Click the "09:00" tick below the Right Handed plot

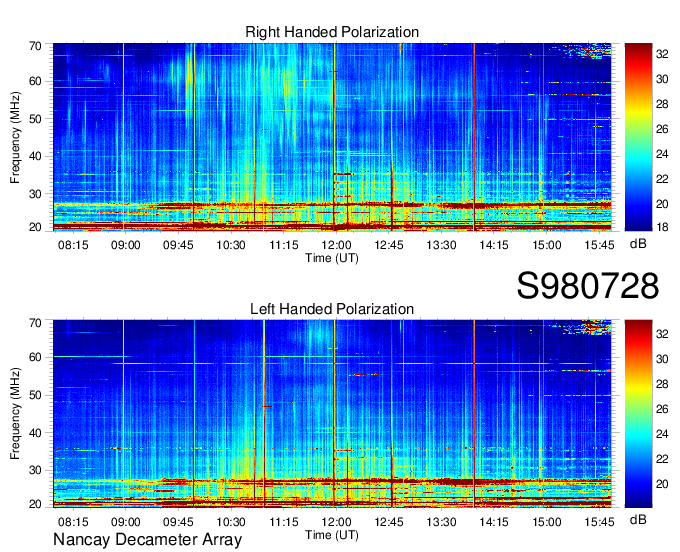point(125,245)
